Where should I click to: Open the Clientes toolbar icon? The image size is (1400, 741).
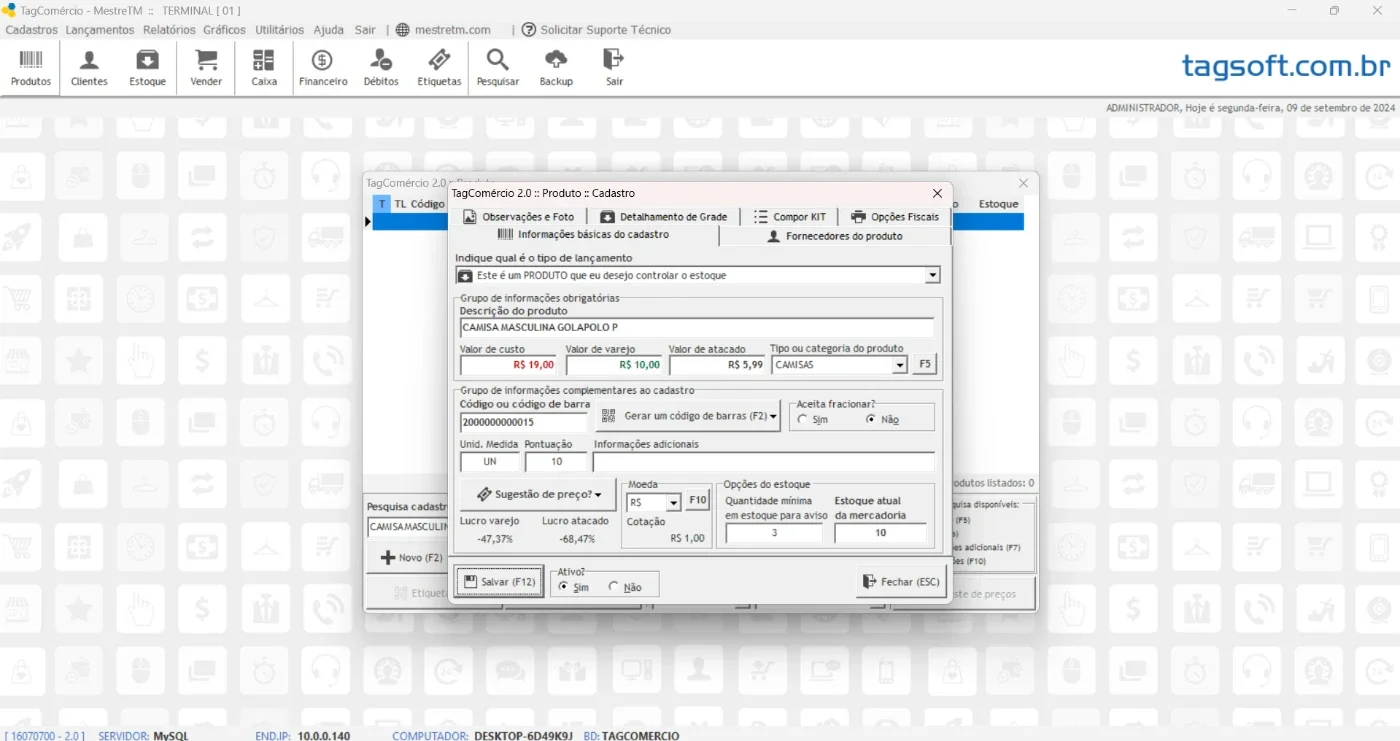[x=89, y=67]
